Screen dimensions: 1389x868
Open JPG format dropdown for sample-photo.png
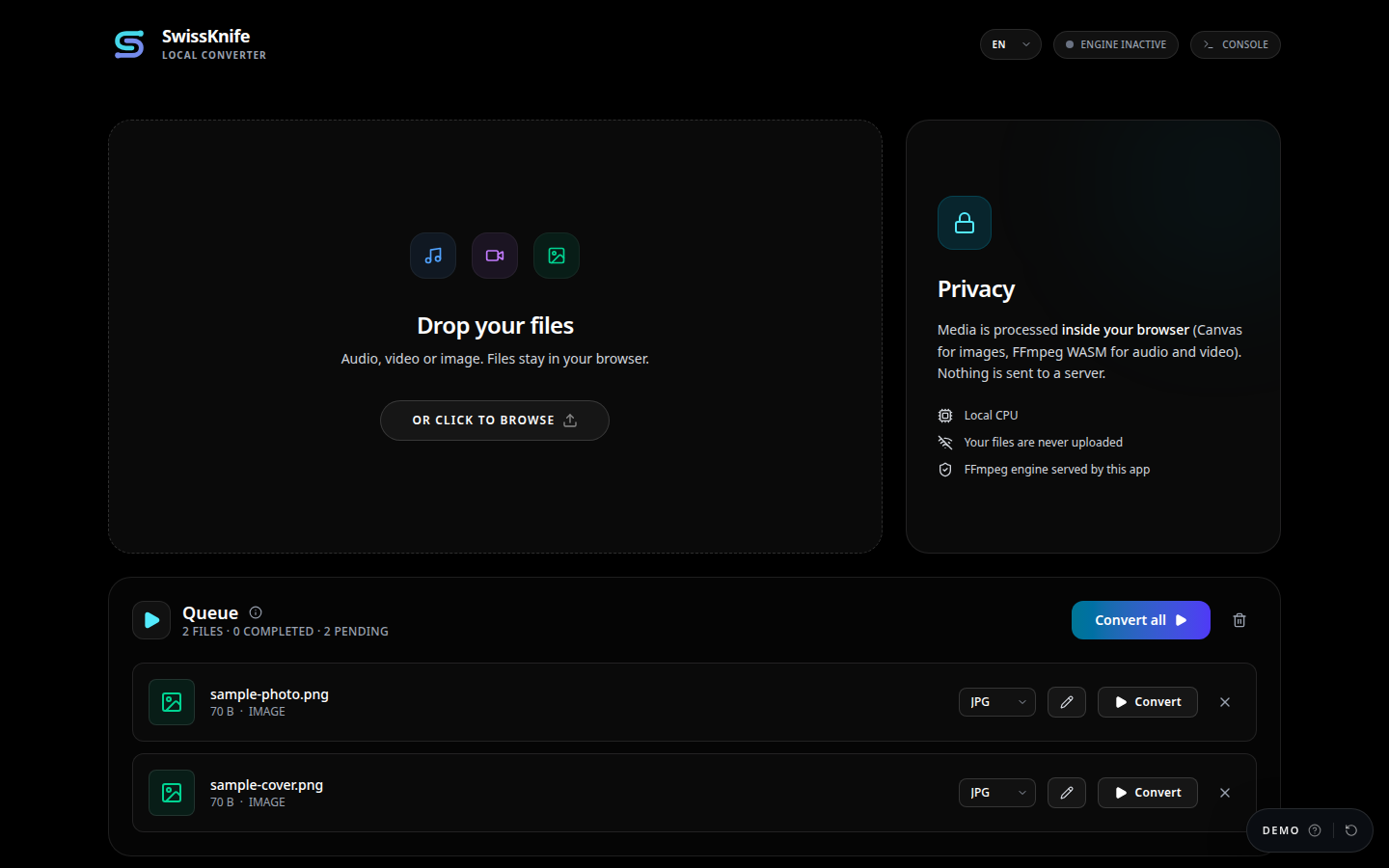pos(997,702)
